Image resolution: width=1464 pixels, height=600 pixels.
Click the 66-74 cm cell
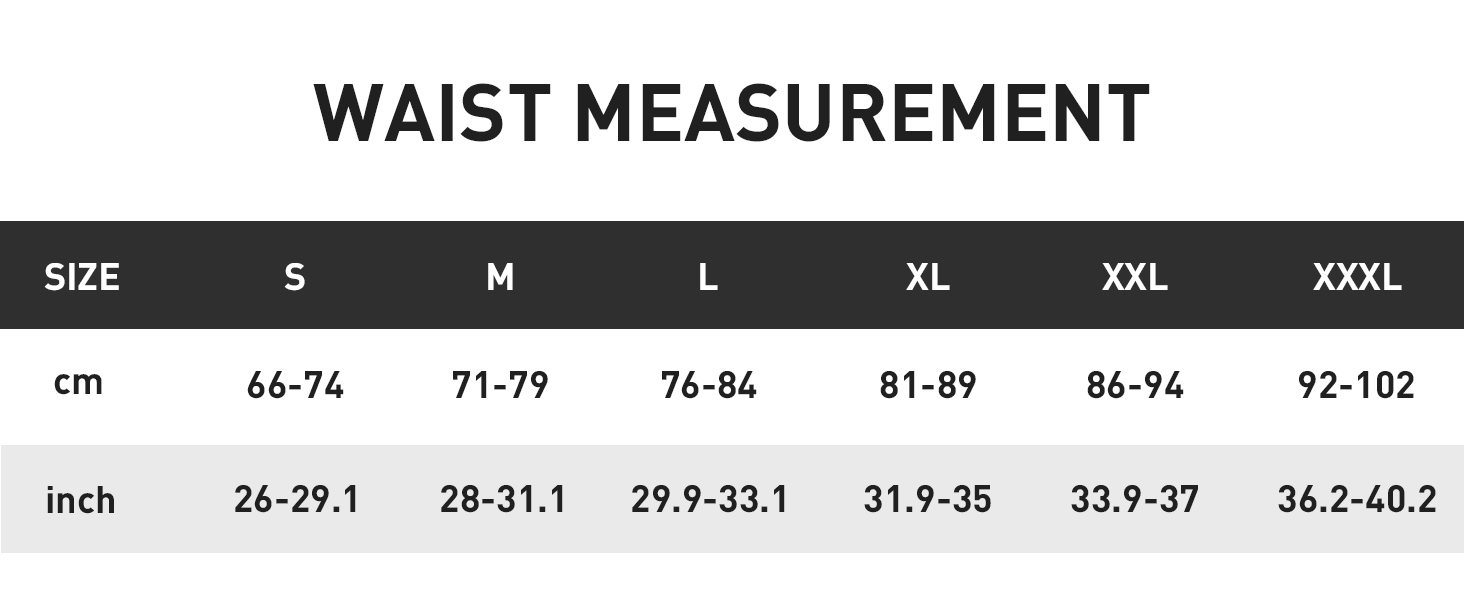pyautogui.click(x=295, y=385)
